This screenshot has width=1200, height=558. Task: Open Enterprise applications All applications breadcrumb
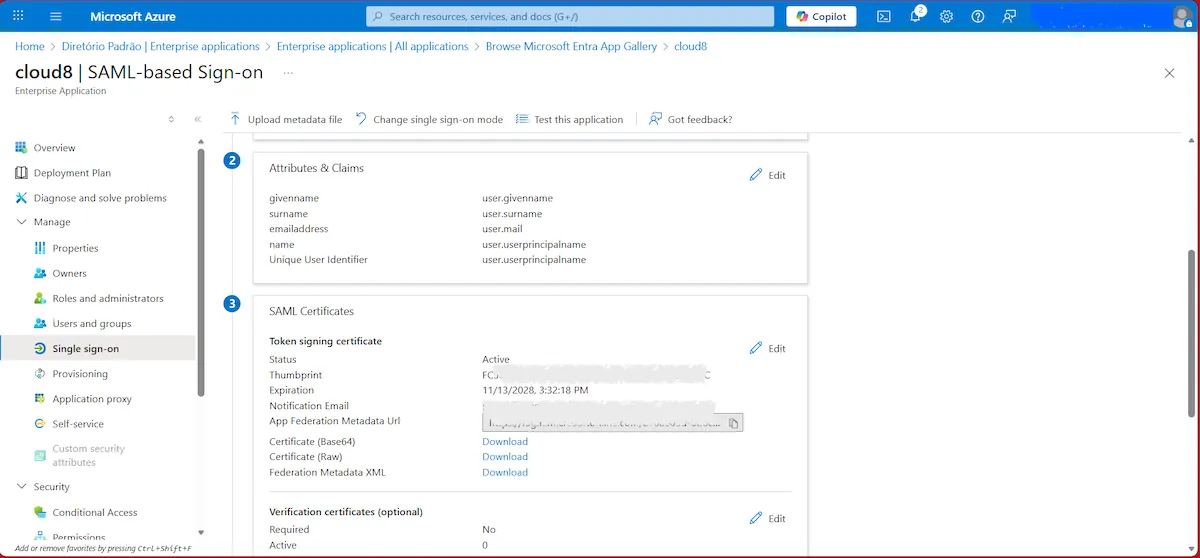tap(373, 46)
